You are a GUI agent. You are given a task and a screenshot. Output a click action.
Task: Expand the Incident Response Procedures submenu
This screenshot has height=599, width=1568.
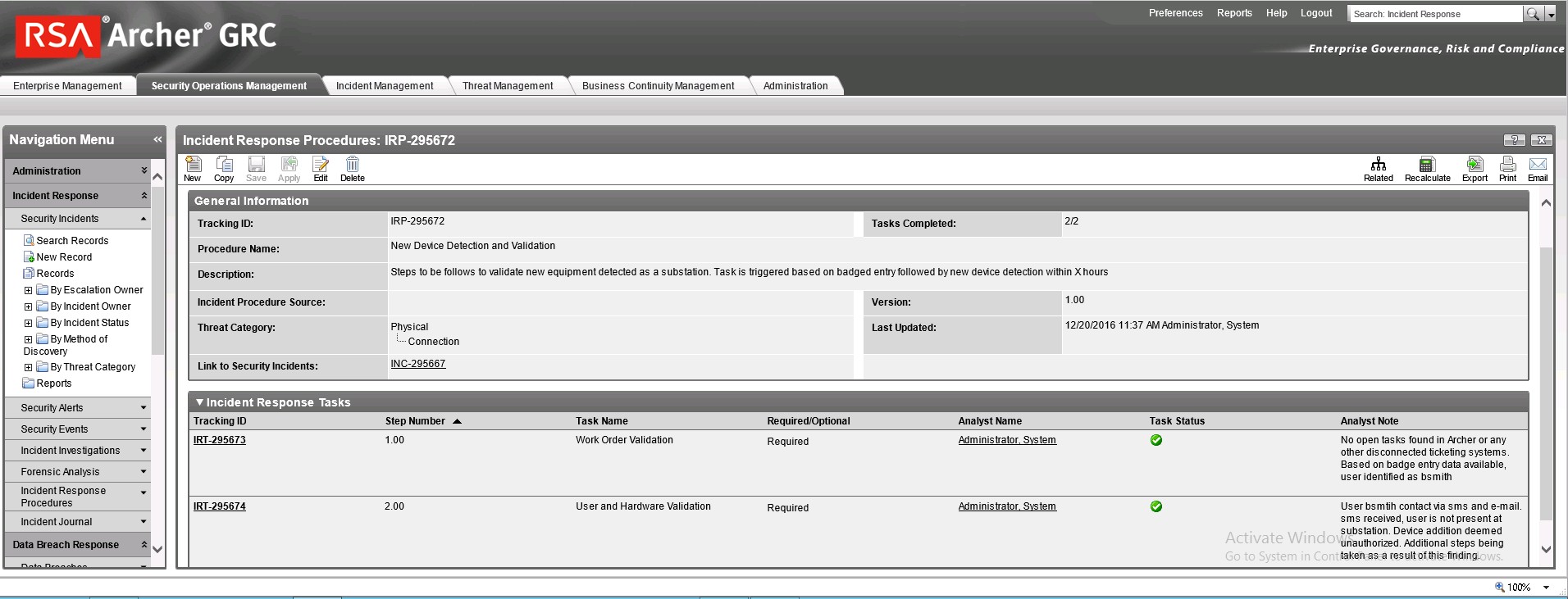[144, 492]
